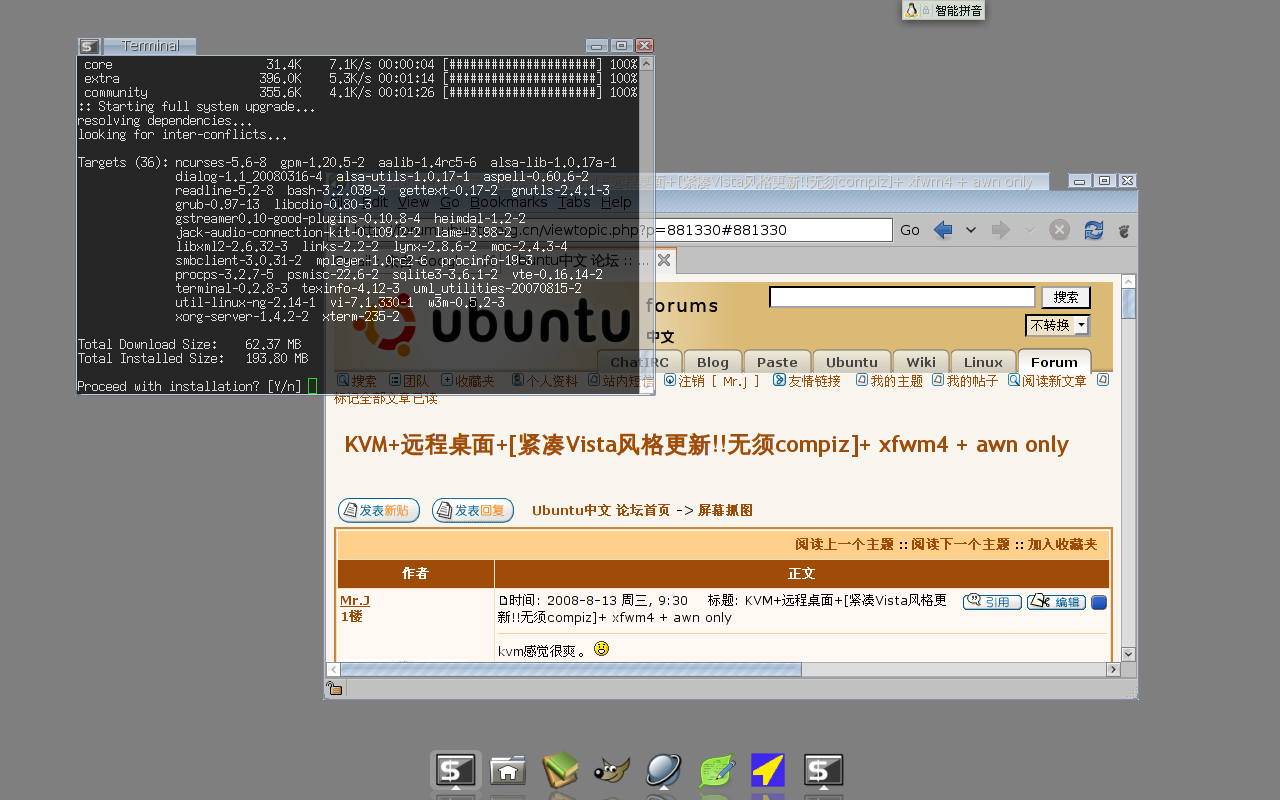
Task: Select the Forum tab
Action: point(1054,362)
